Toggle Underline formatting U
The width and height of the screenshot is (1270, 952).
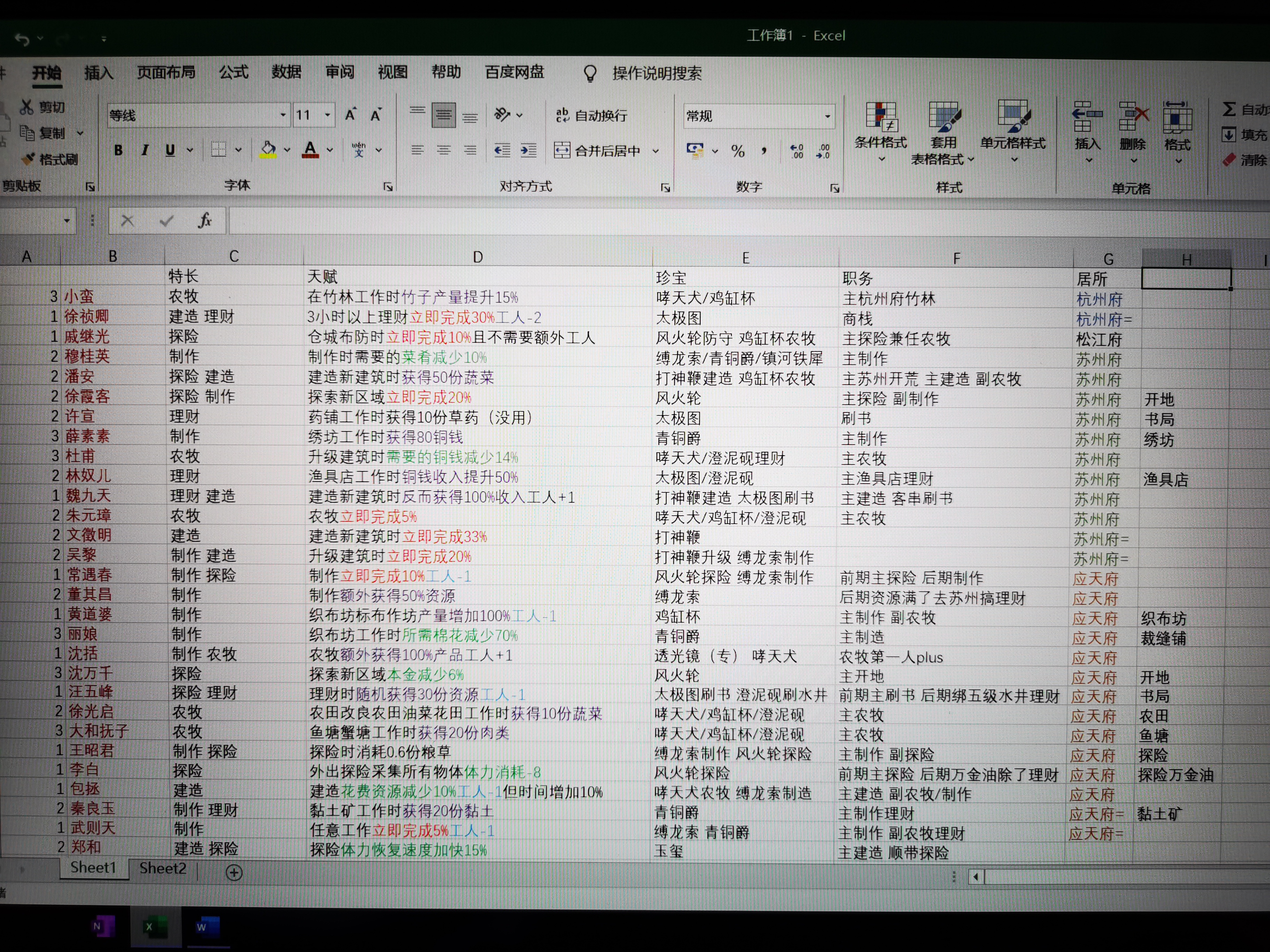pos(170,150)
